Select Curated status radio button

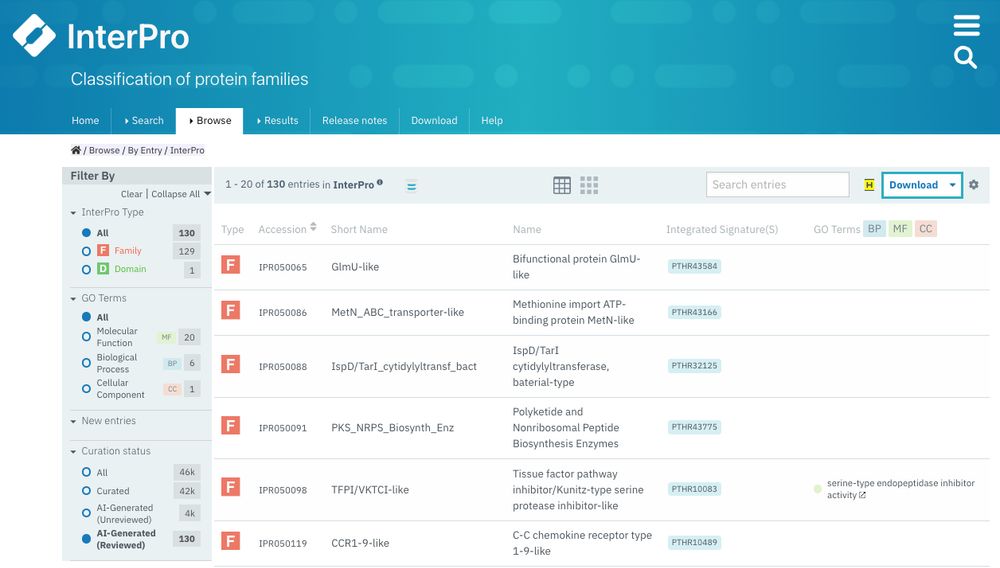pos(86,491)
